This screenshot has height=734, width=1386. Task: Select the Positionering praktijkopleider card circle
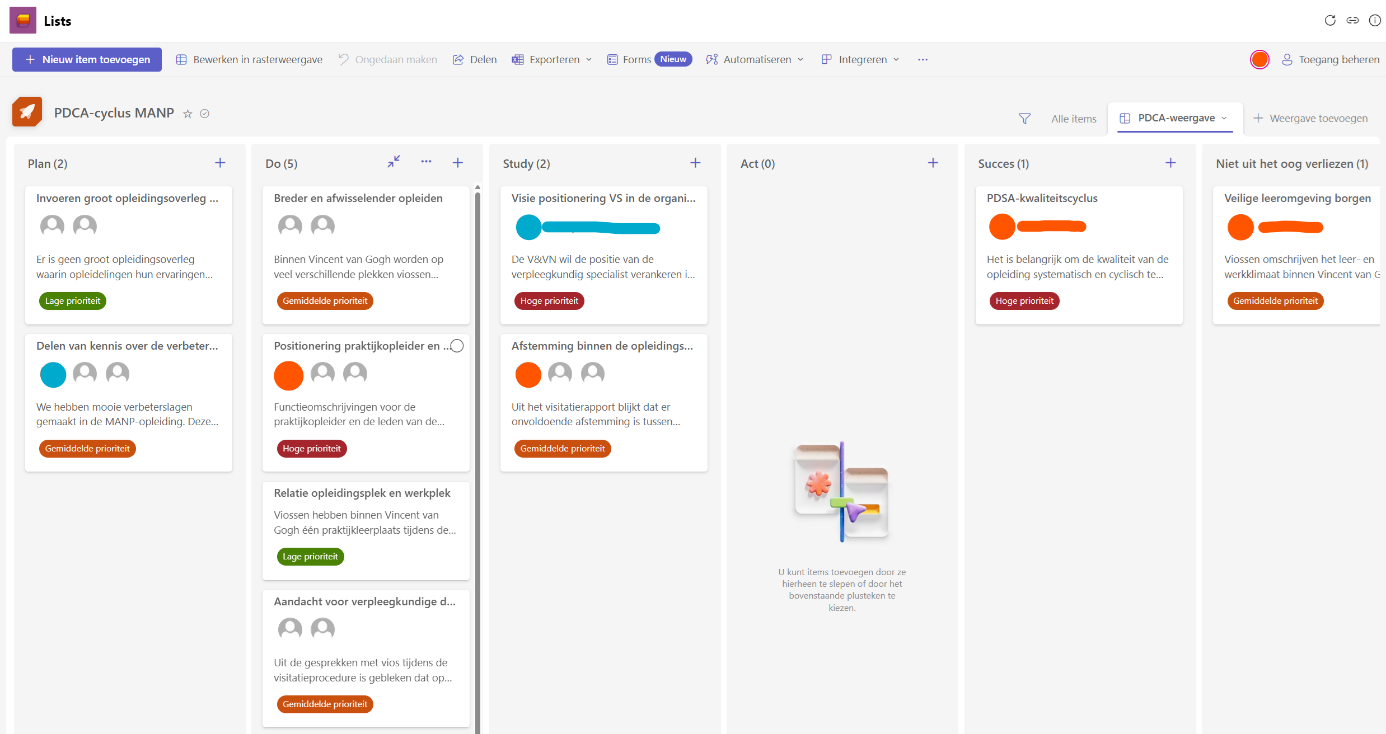pyautogui.click(x=457, y=345)
